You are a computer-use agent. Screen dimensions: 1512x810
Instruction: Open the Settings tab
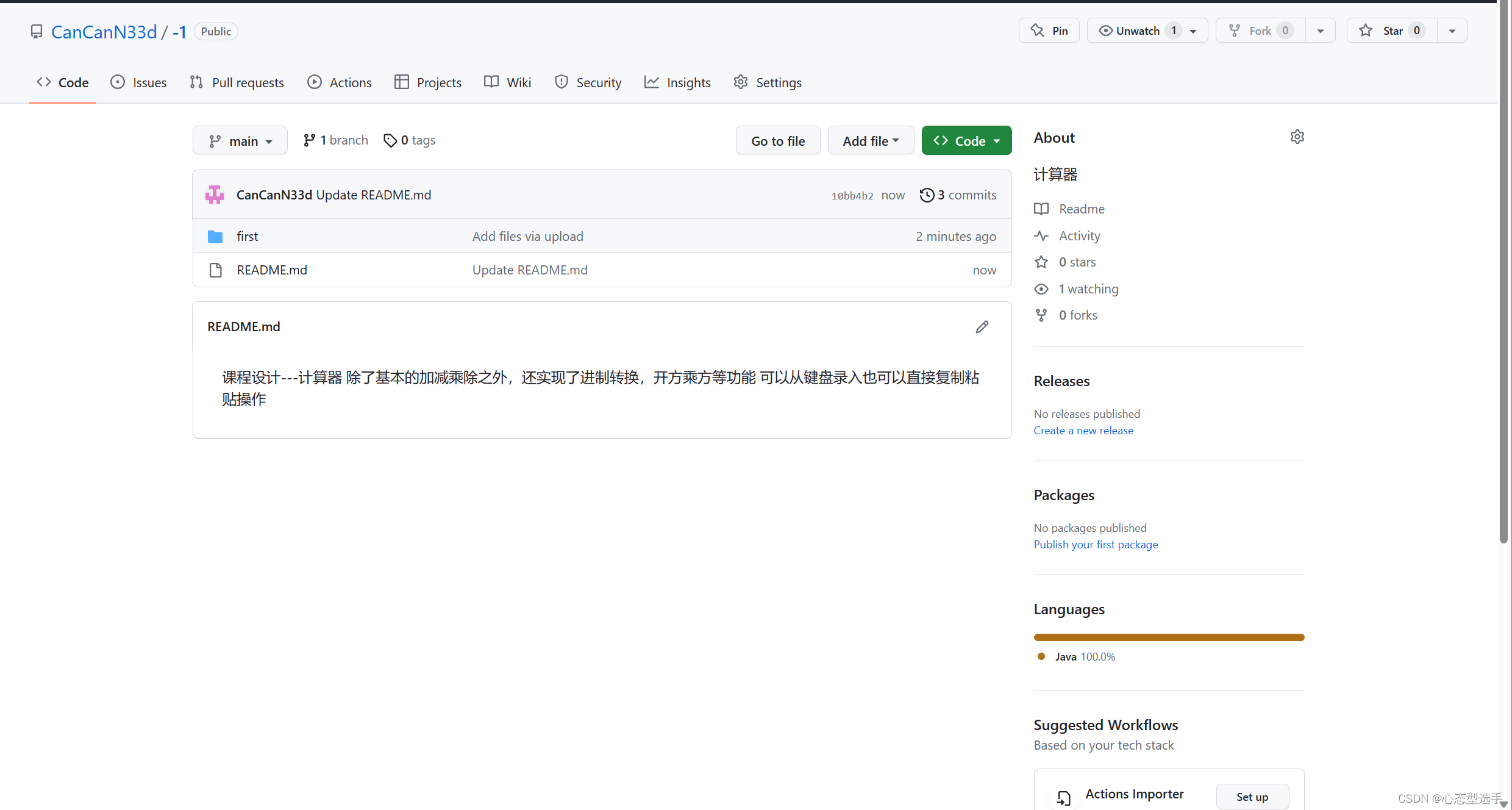[767, 82]
